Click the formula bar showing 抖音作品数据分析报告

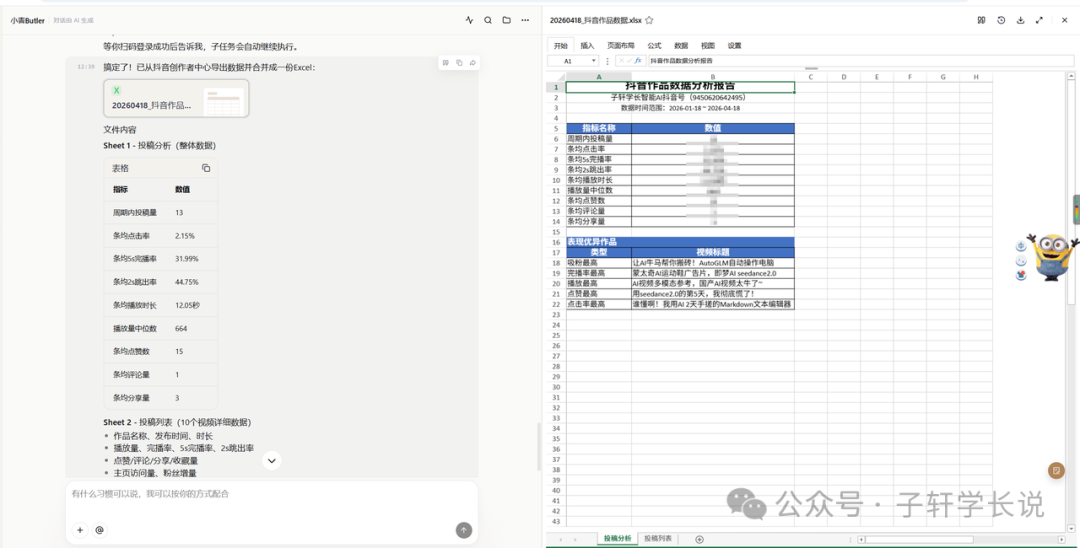pyautogui.click(x=860, y=61)
